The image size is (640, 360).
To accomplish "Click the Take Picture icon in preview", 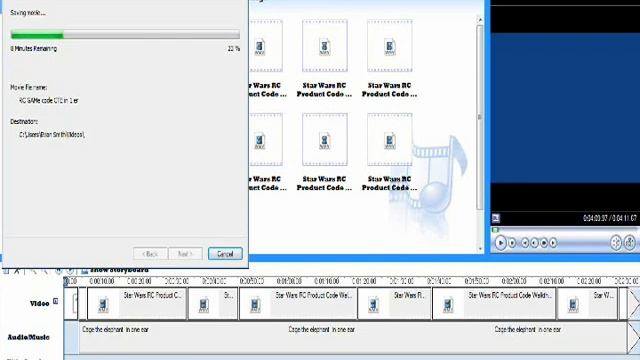I will [x=630, y=242].
